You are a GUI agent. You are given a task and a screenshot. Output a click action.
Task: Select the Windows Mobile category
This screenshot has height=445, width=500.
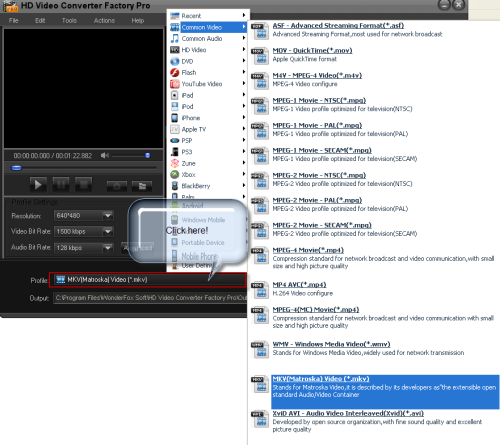click(x=203, y=220)
